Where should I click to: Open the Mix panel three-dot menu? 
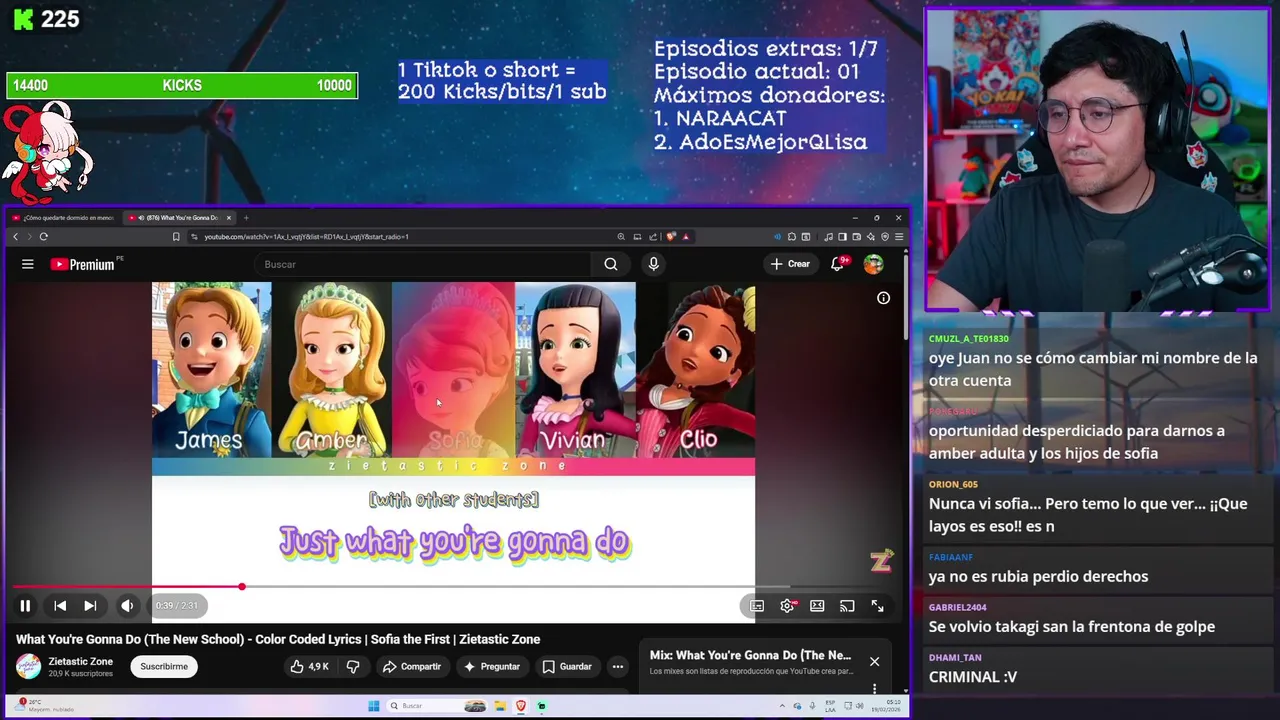874,688
